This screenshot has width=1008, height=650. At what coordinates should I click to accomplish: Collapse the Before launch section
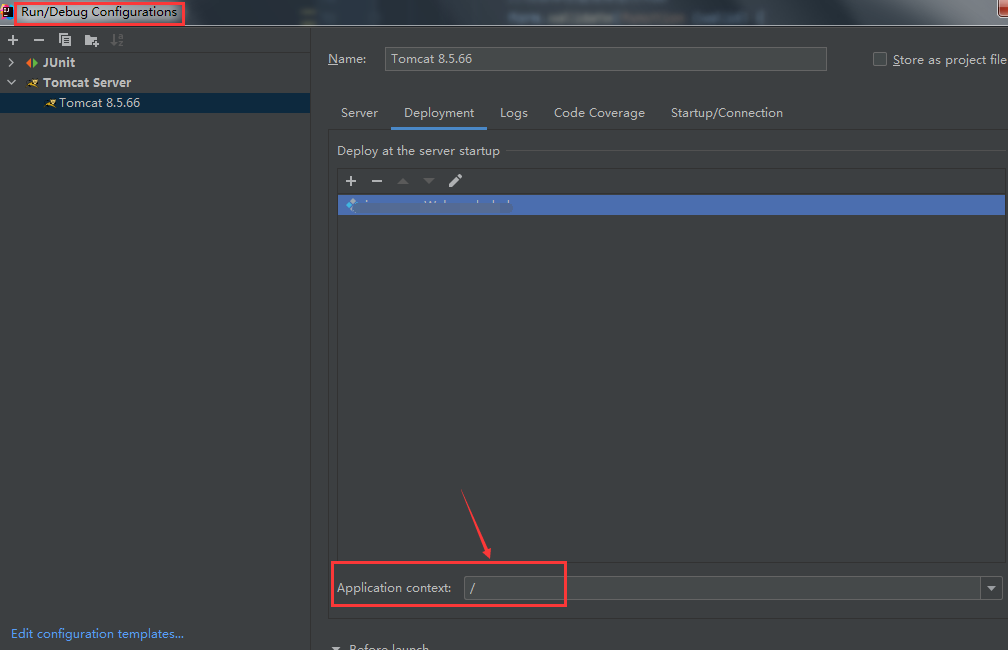(x=336, y=647)
